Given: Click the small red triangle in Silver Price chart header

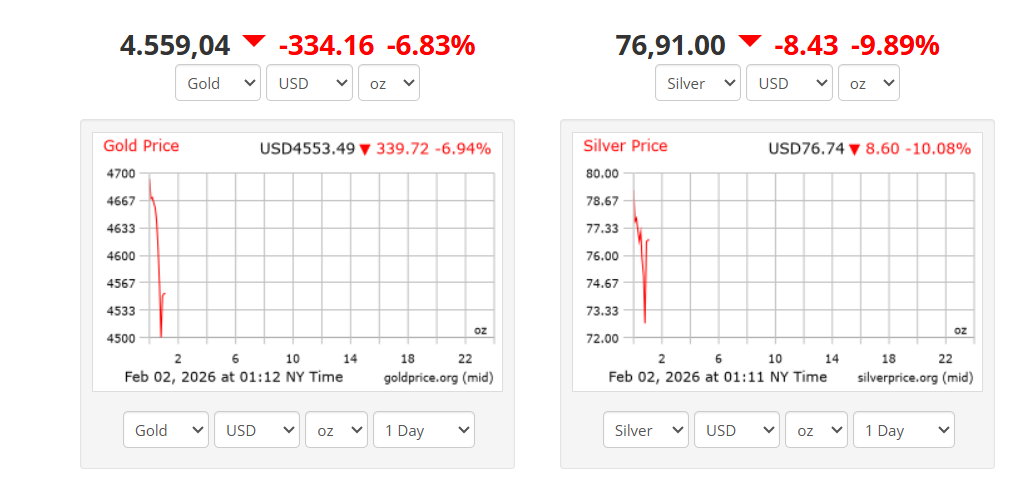Looking at the screenshot, I should click(854, 150).
